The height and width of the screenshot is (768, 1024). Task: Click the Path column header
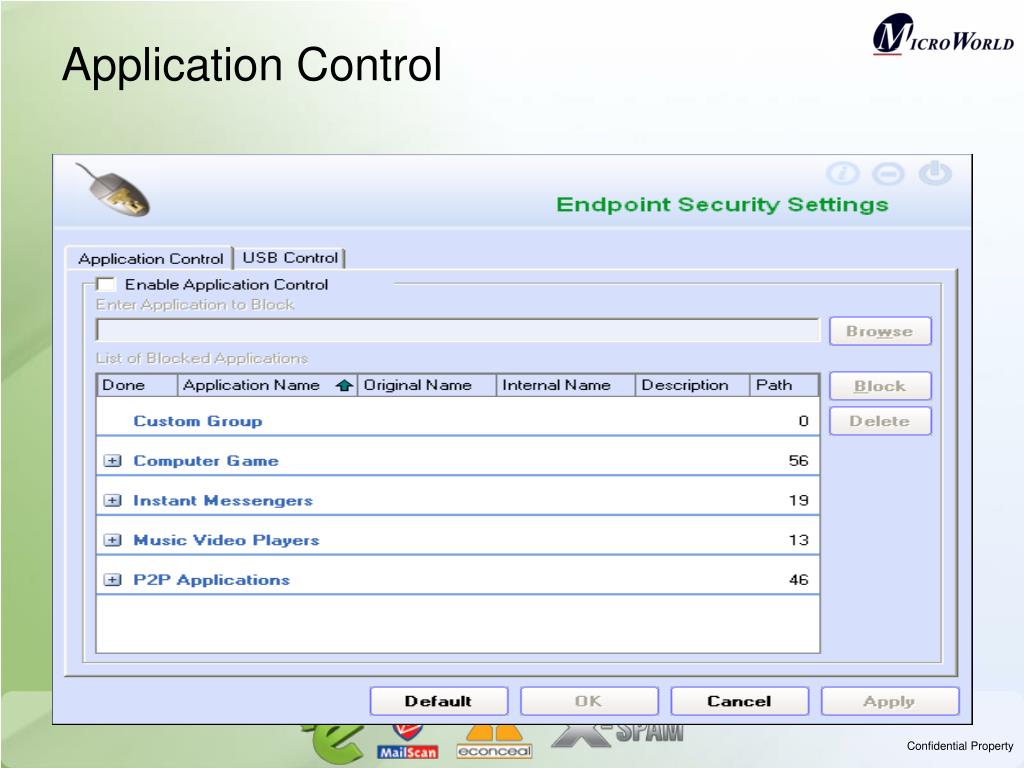[x=784, y=385]
